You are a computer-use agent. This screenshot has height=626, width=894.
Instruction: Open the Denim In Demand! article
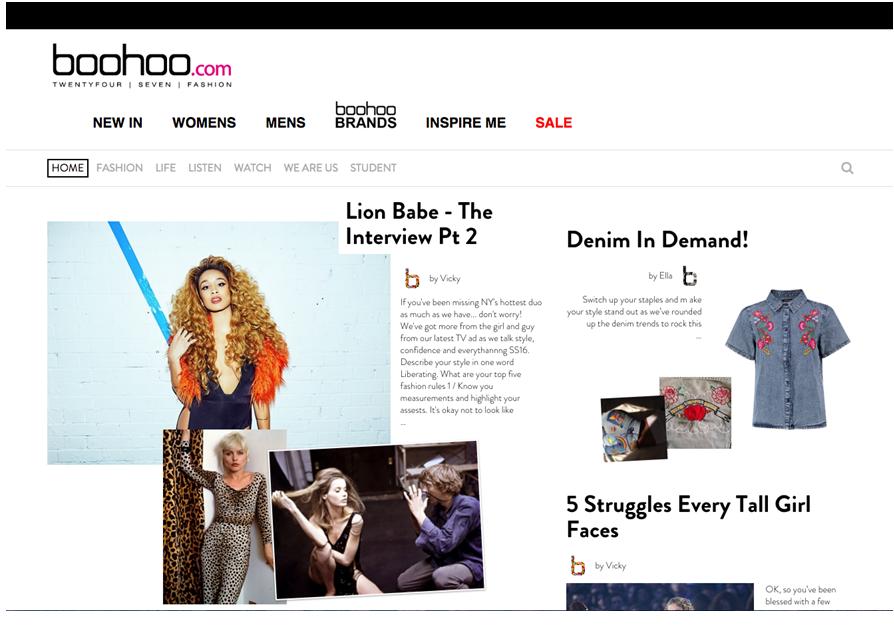point(657,240)
